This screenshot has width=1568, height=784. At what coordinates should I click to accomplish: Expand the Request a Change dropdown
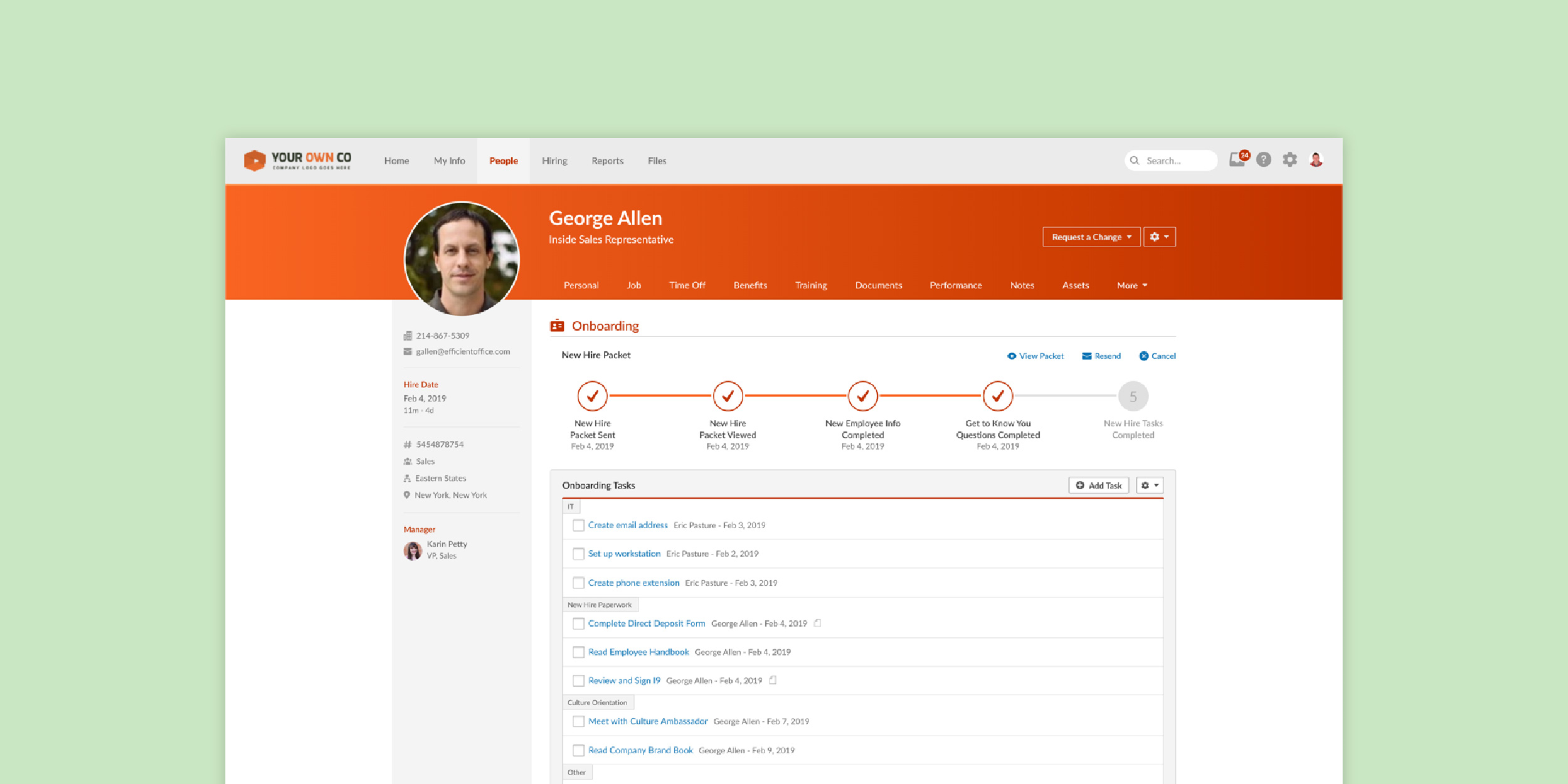coord(1091,236)
